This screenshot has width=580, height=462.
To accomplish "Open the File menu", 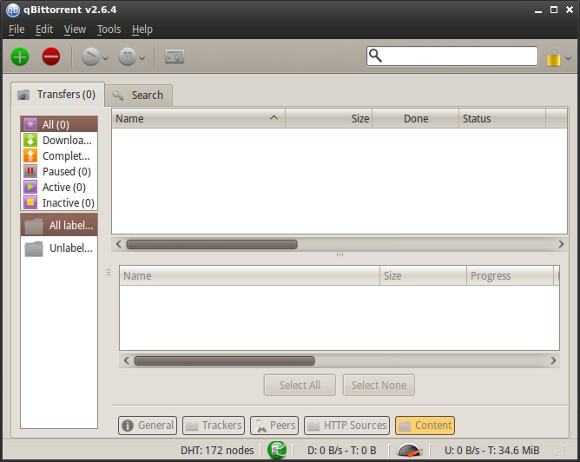I will [17, 29].
